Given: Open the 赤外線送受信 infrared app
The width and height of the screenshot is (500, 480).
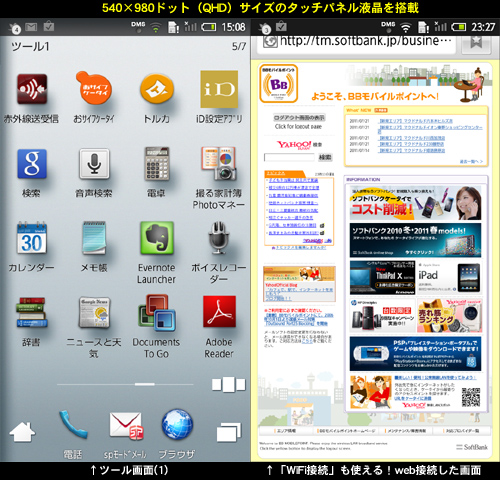Looking at the screenshot, I should point(32,89).
